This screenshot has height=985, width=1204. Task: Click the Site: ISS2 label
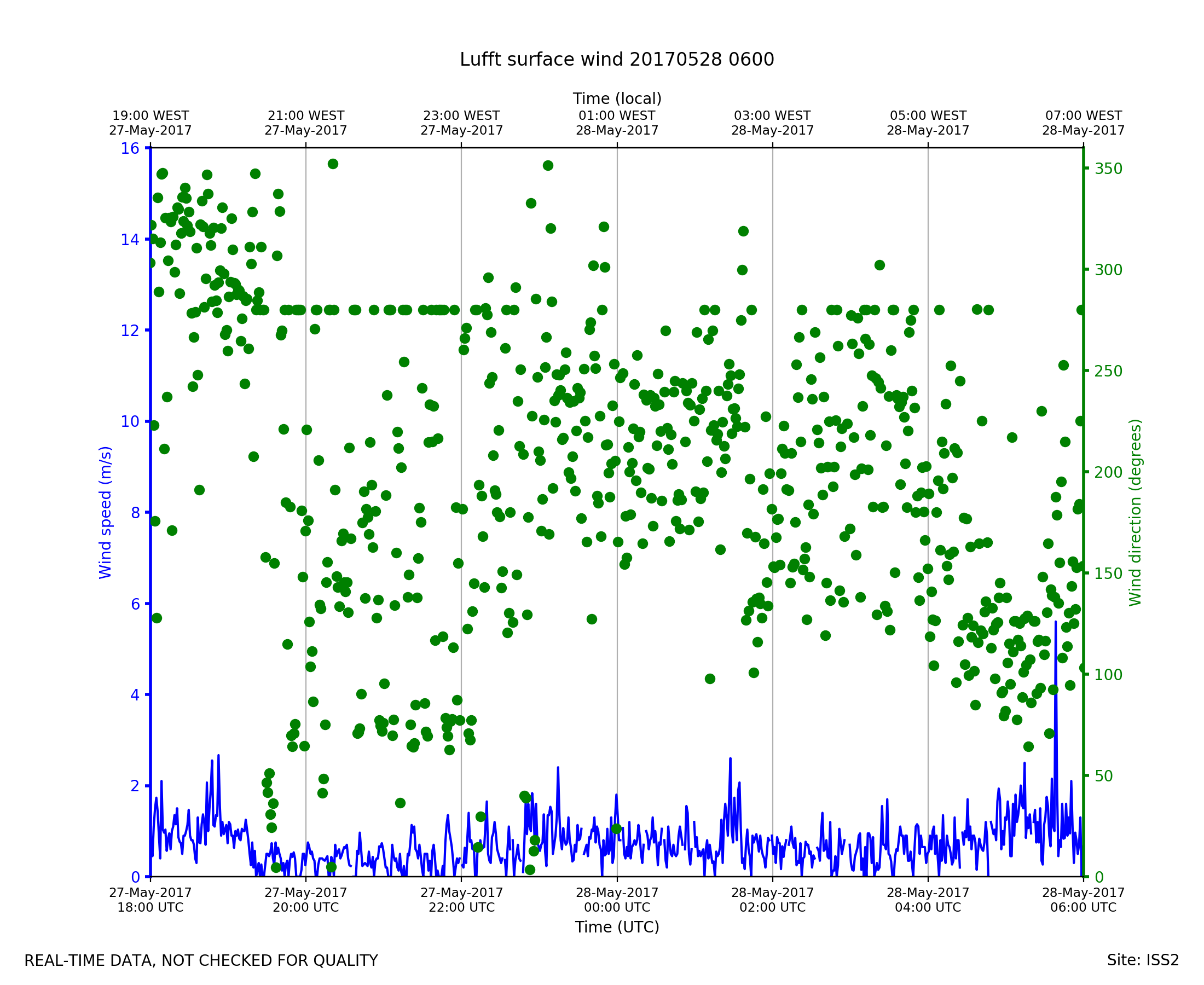coord(1143,960)
